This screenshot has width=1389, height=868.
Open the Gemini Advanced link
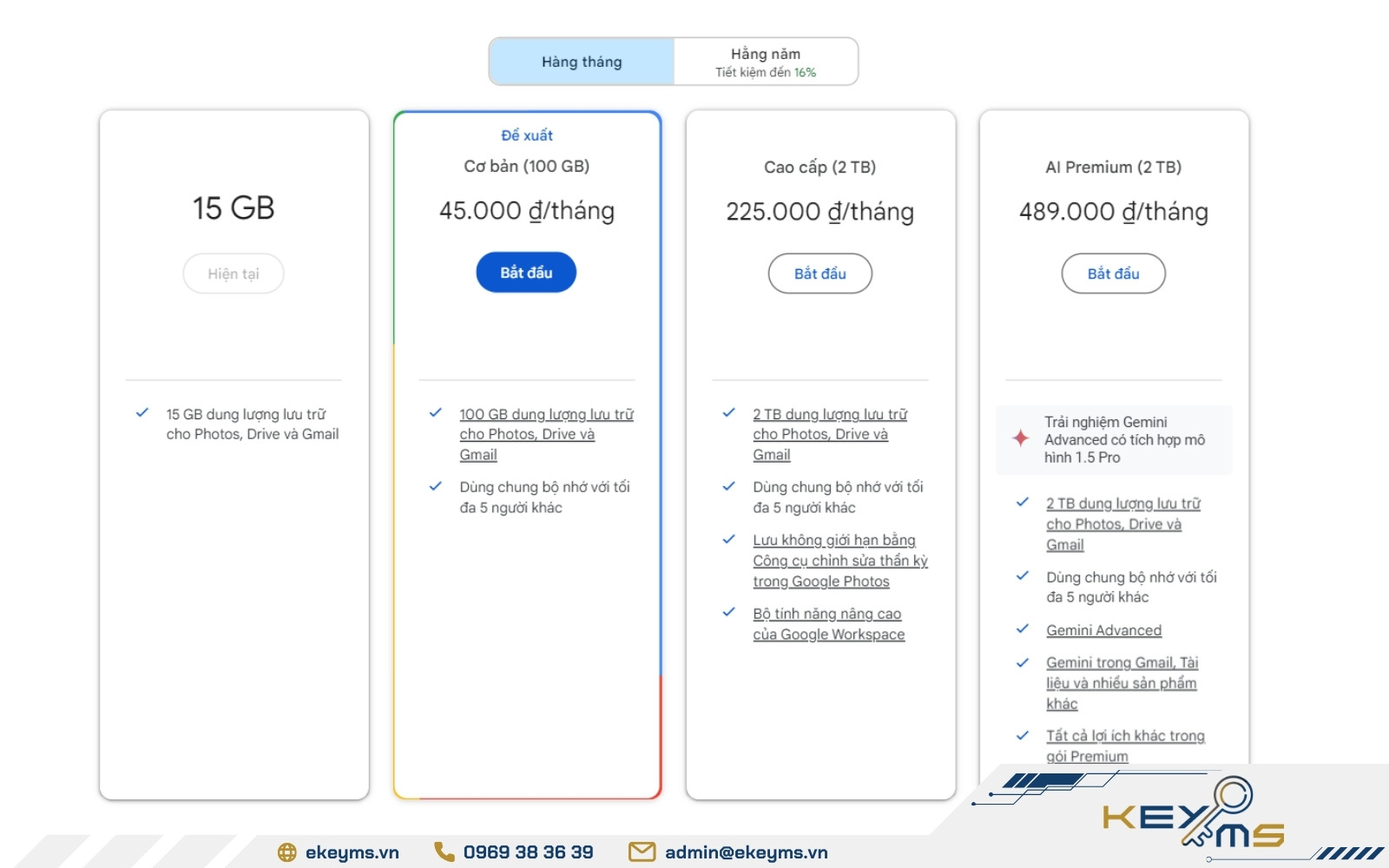[1103, 630]
